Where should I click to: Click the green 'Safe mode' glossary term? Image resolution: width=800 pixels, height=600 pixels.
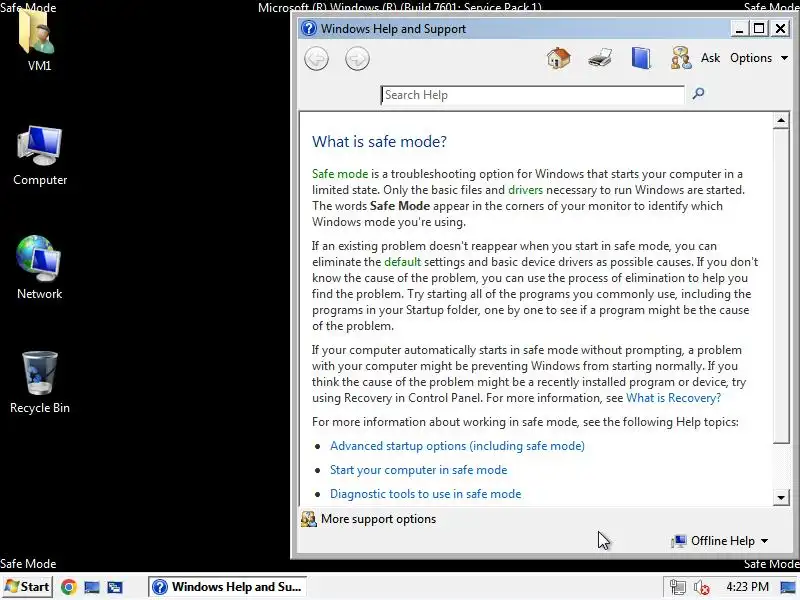340,174
